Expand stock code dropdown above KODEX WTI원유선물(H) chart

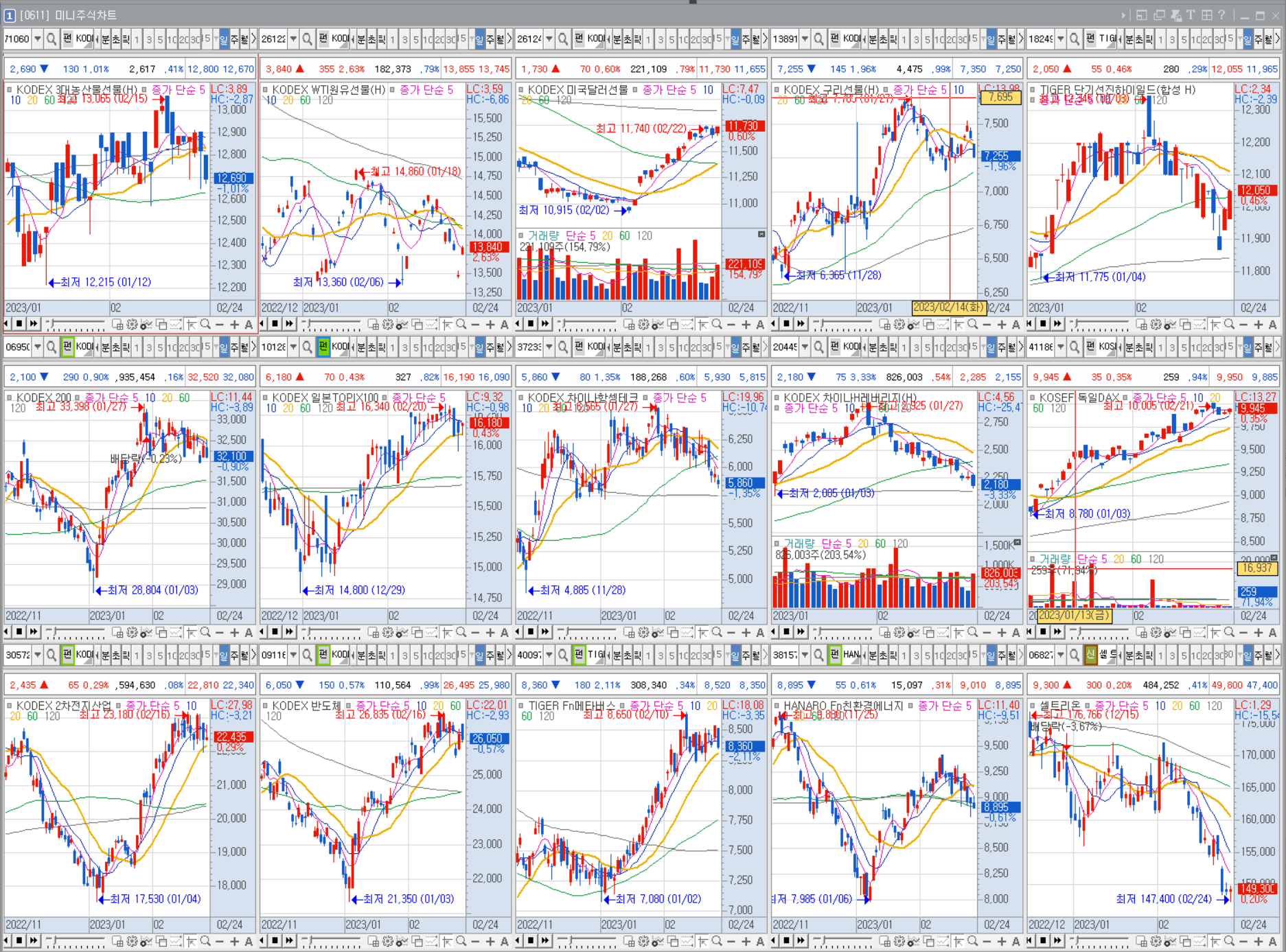click(293, 39)
